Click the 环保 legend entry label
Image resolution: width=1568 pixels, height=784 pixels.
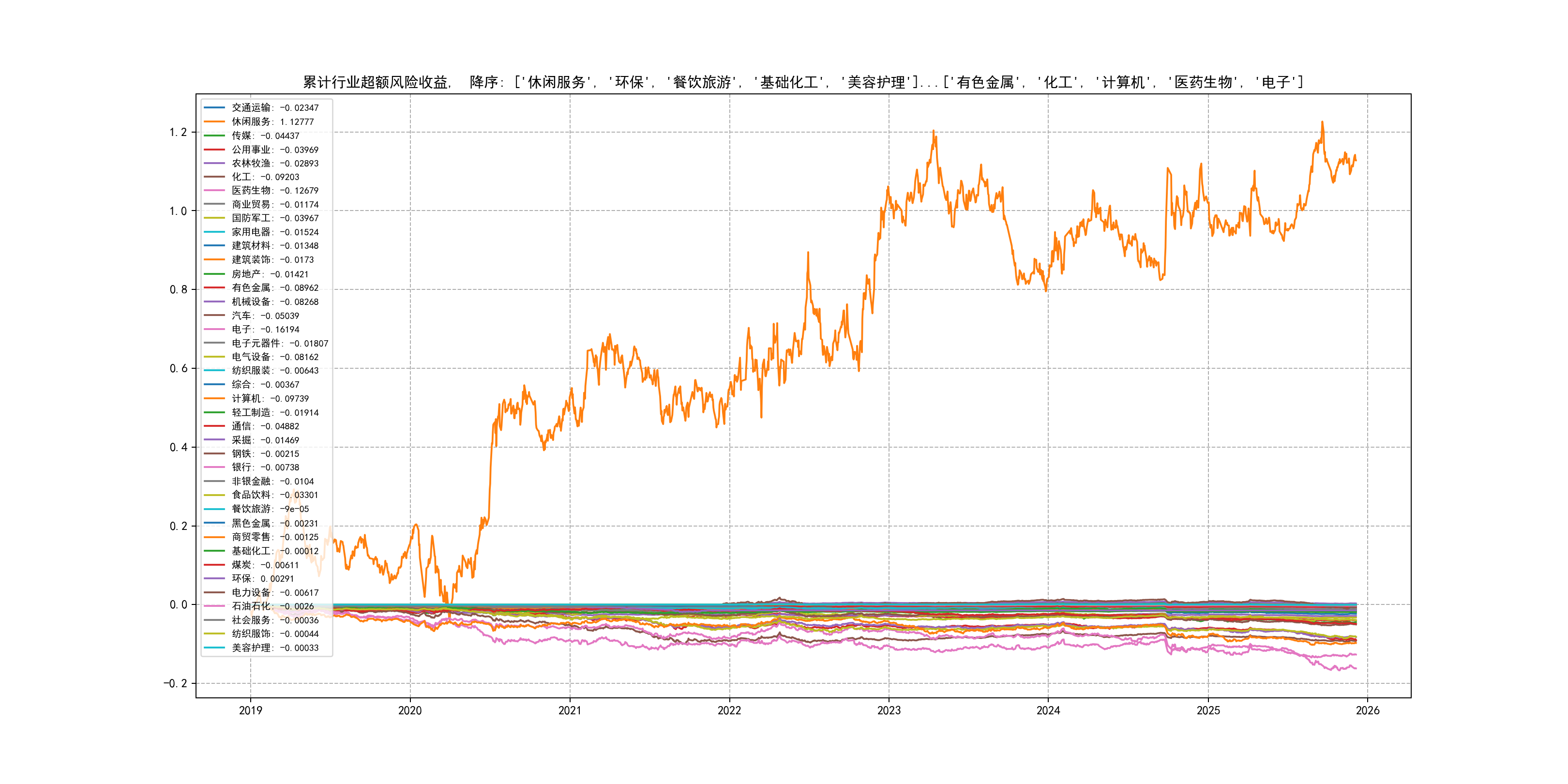point(262,579)
